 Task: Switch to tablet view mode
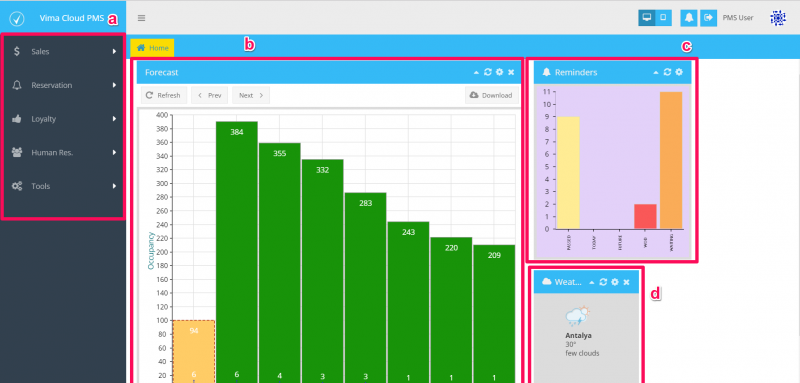[x=663, y=18]
